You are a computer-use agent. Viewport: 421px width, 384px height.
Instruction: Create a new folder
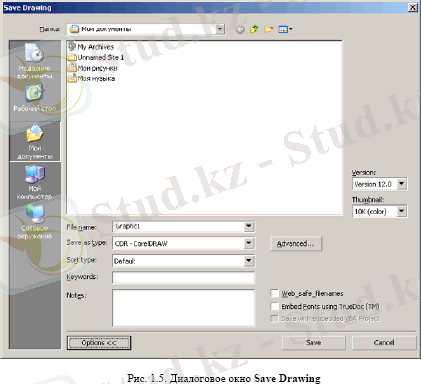click(x=268, y=29)
